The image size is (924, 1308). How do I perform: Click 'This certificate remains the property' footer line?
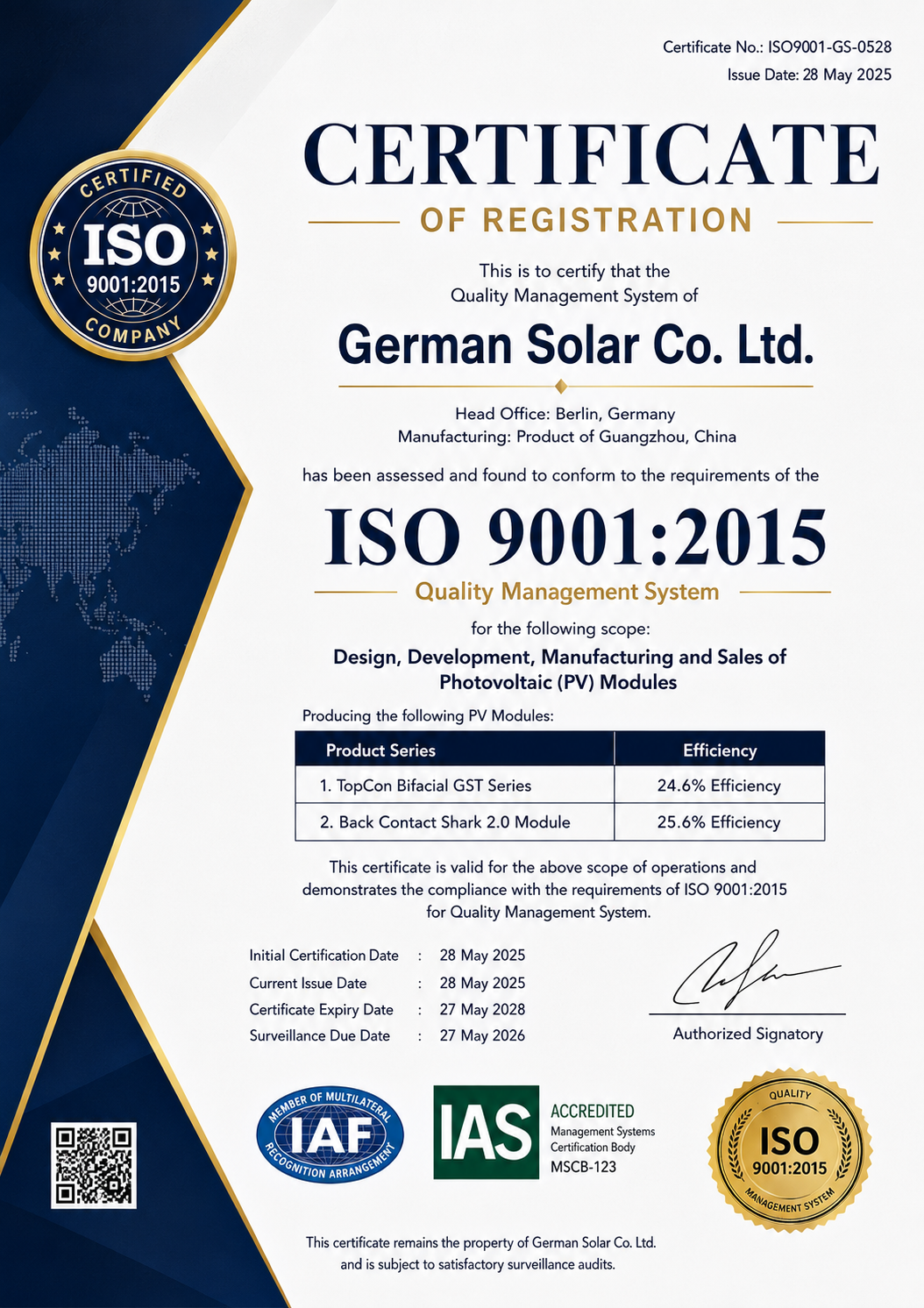480,1243
